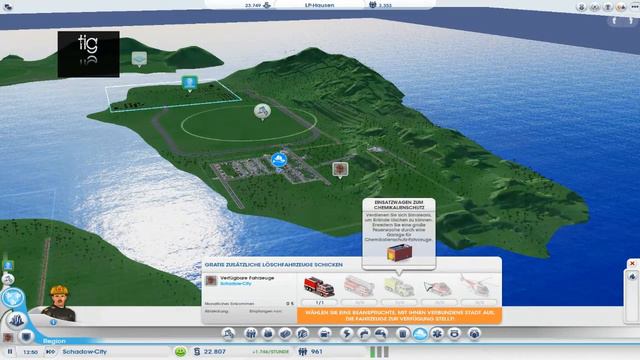640x360 pixels.
Task: Open the top-left corner menu icon
Action: [x=7, y=6]
